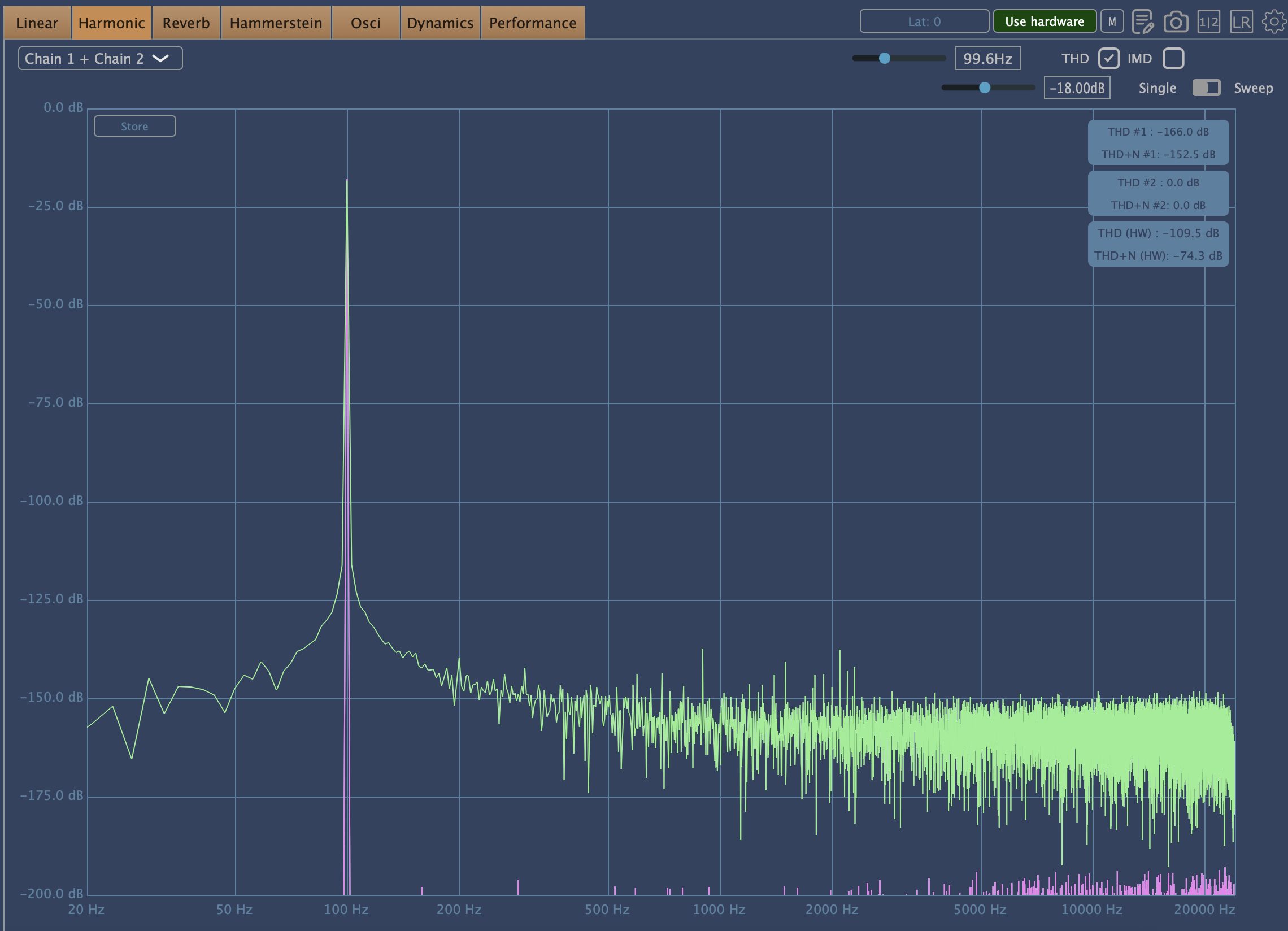The height and width of the screenshot is (931, 1288).
Task: Click the 5000 Hz axis label
Action: pyautogui.click(x=980, y=910)
